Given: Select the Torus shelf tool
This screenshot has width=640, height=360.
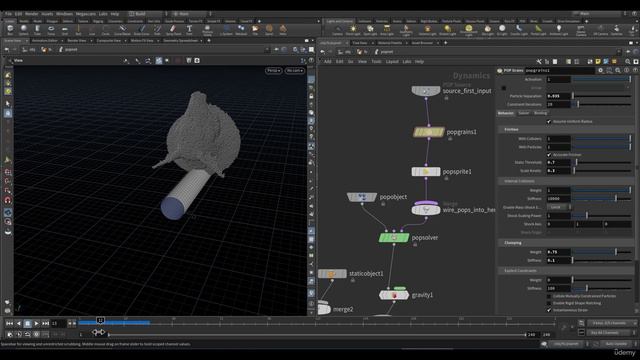Looking at the screenshot, I should click(x=51, y=30).
